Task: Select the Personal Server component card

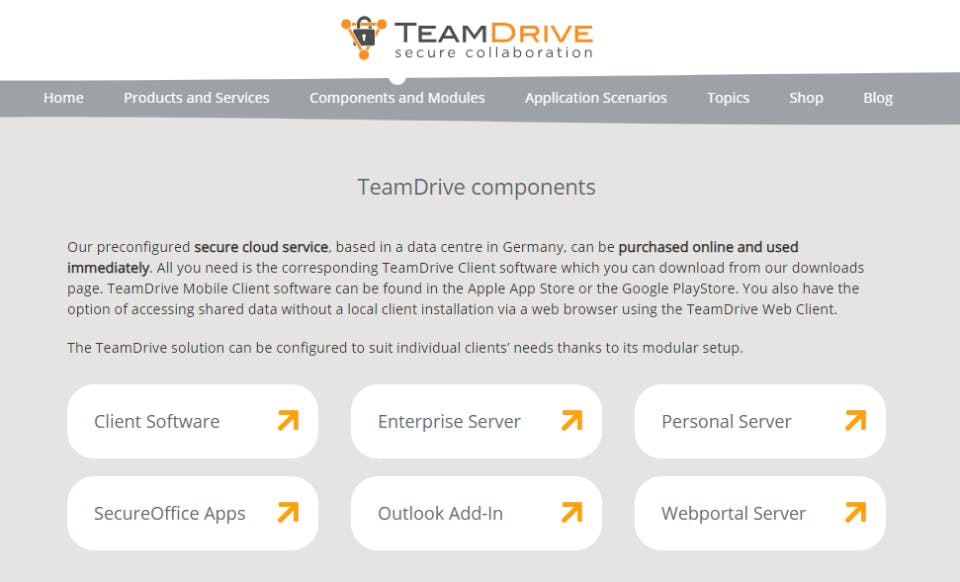Action: 759,421
